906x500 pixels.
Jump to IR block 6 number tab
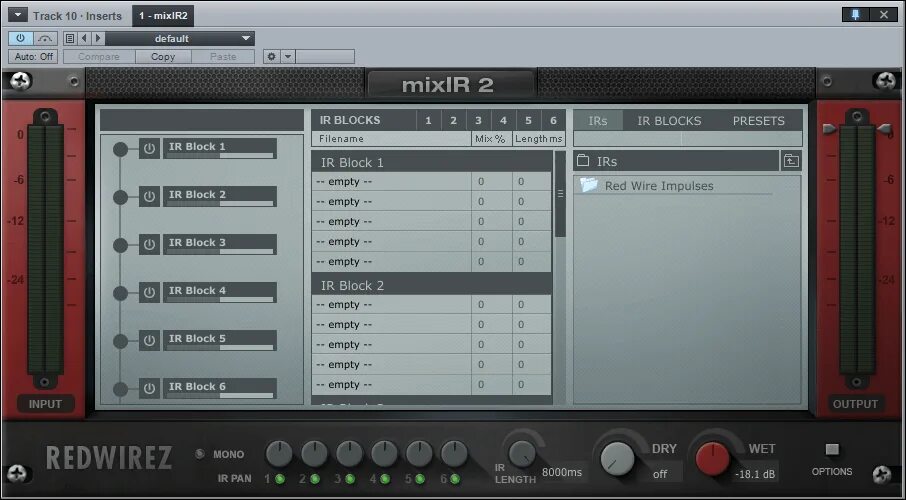[x=554, y=121]
